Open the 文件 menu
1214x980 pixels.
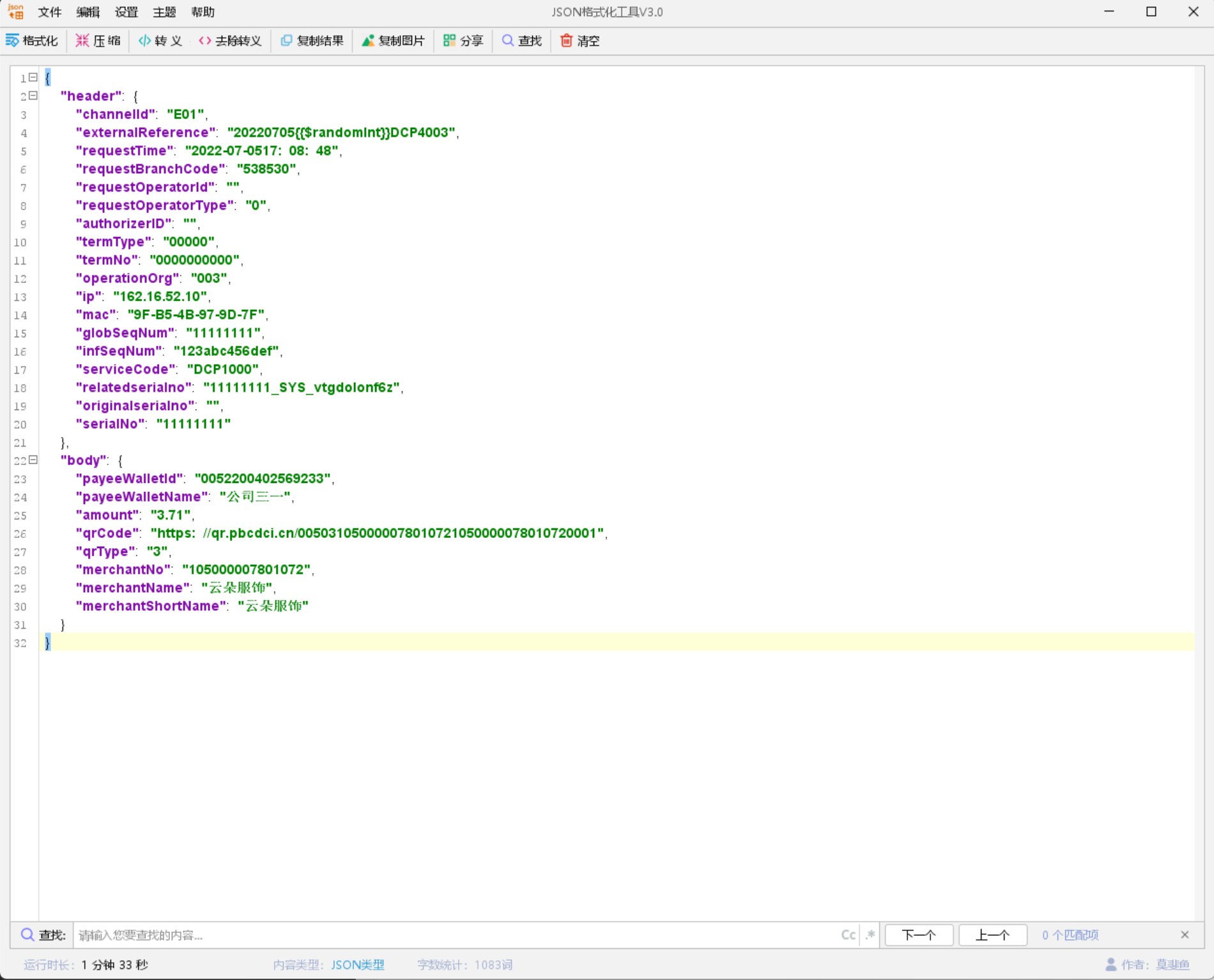(50, 12)
